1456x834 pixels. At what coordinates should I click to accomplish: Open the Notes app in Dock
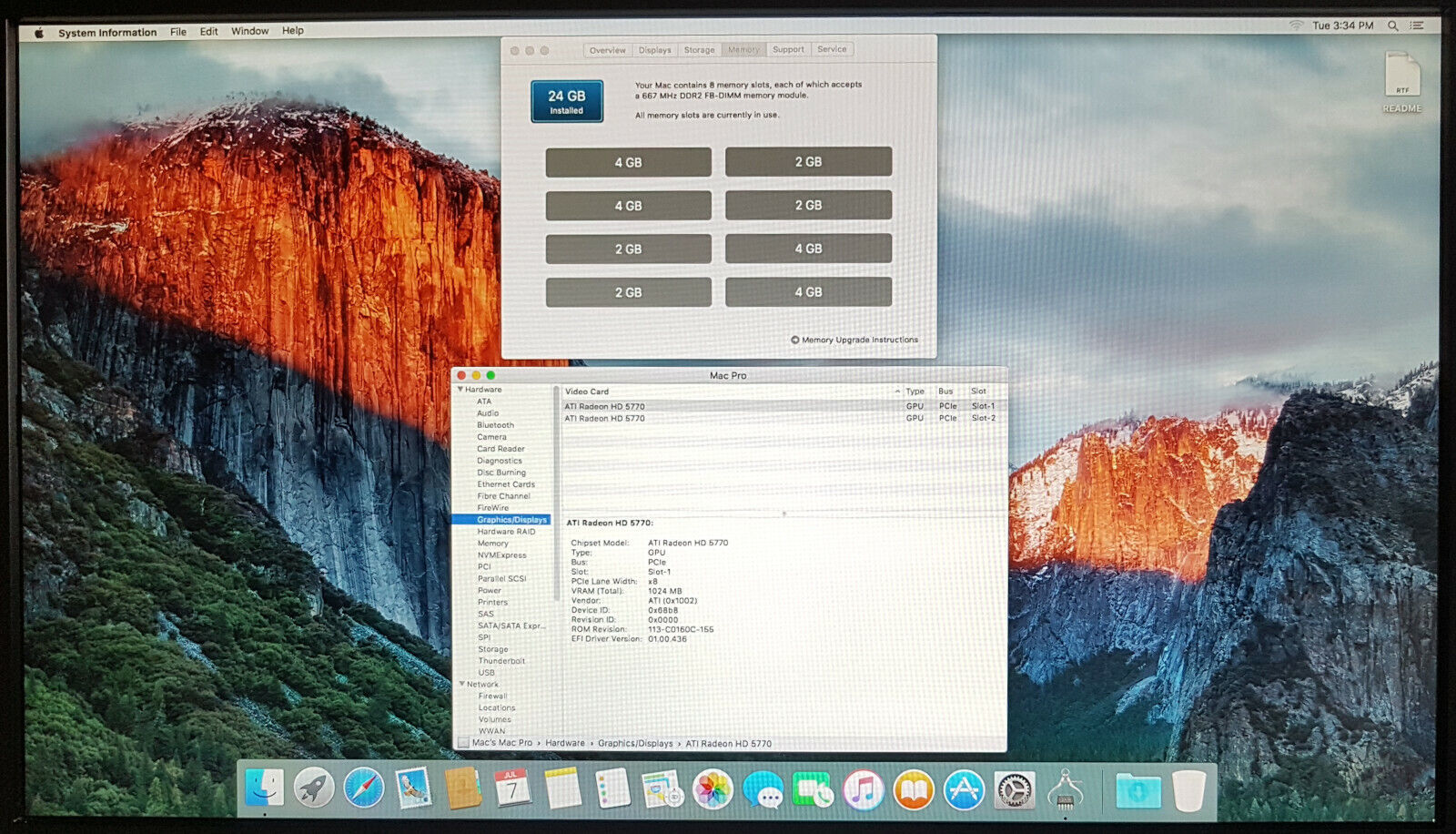pos(562,788)
